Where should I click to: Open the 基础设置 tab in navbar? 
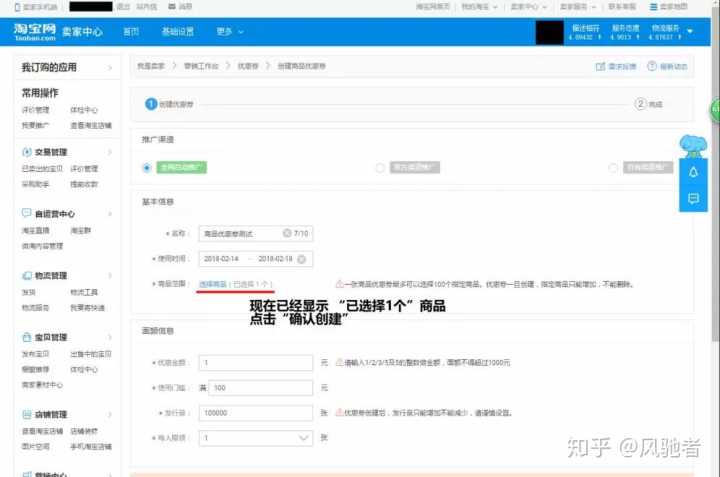[178, 31]
